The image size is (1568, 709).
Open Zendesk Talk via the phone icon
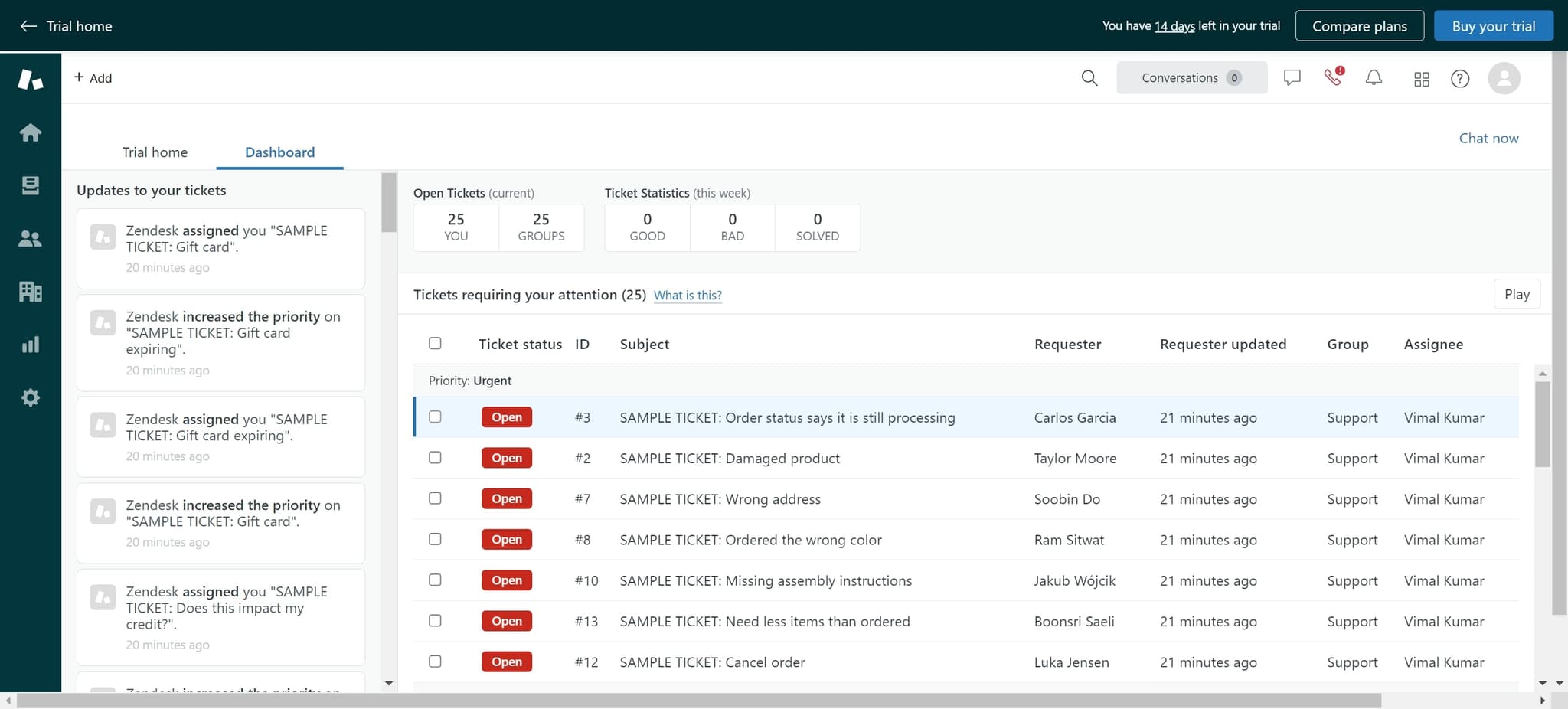point(1332,77)
